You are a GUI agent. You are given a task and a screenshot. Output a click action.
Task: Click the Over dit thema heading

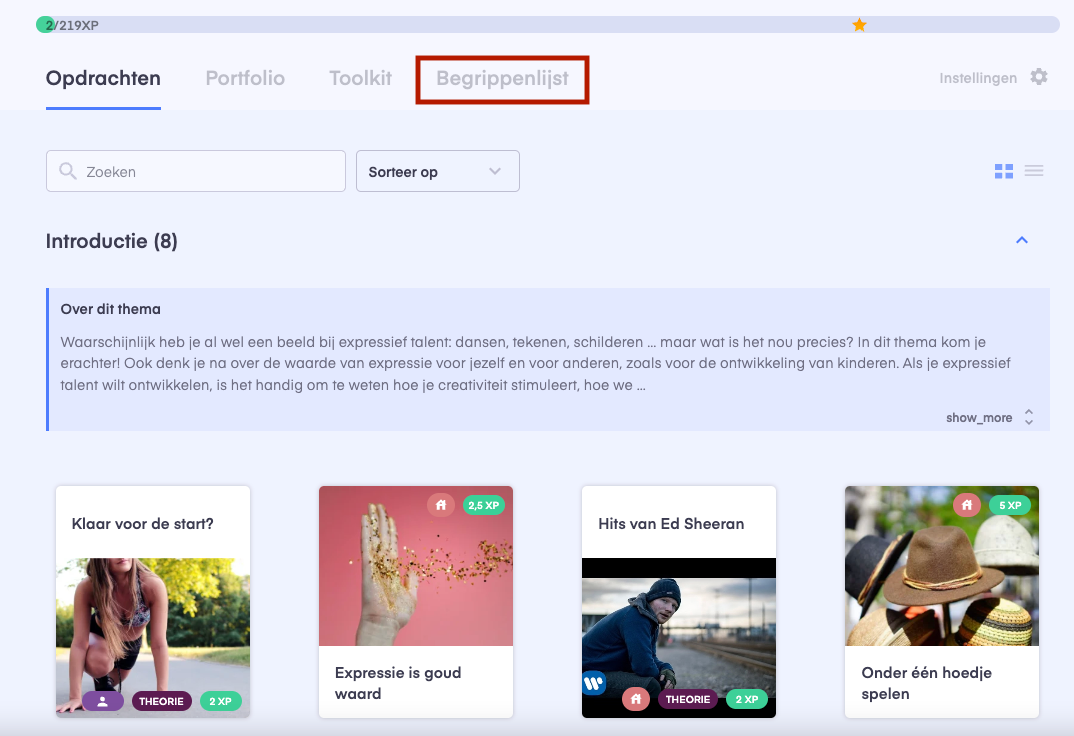click(x=110, y=309)
